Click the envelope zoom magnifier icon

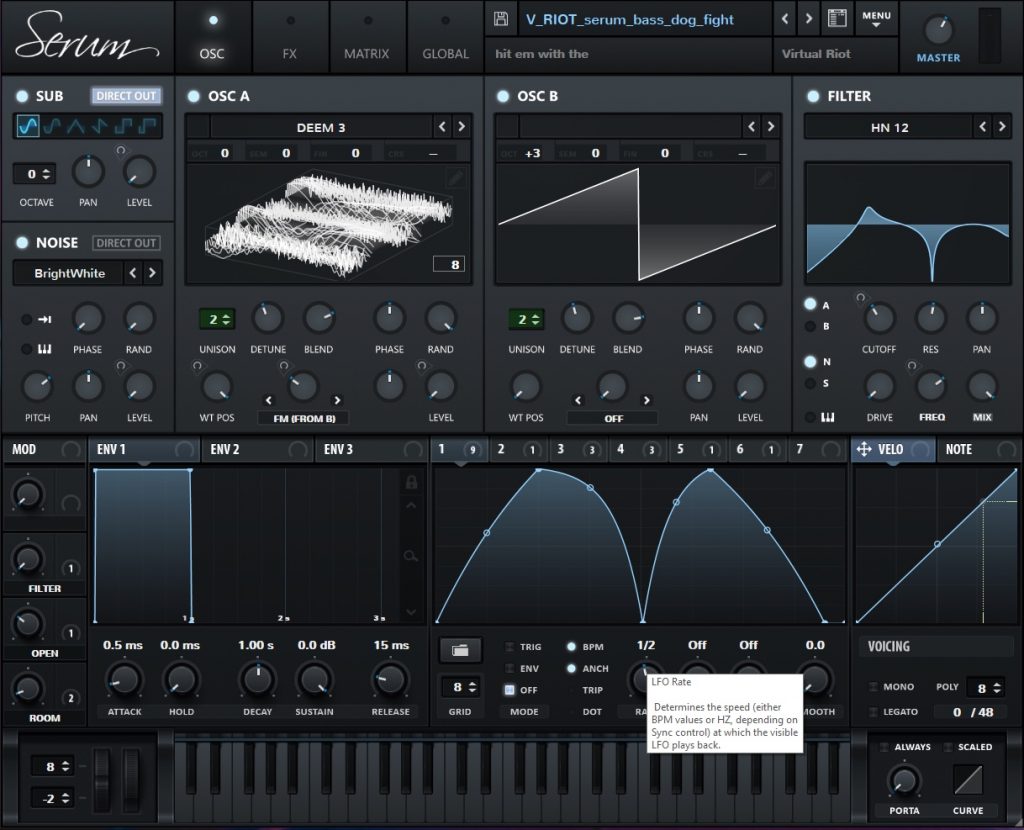pos(410,556)
